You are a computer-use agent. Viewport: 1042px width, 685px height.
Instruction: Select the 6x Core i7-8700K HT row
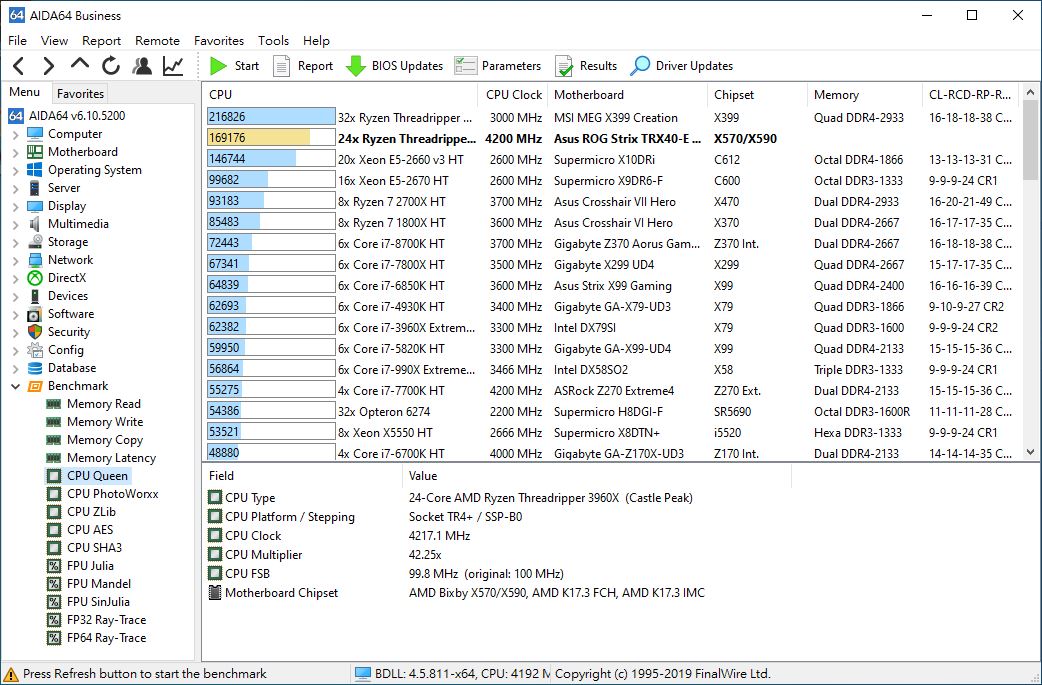pyautogui.click(x=611, y=243)
